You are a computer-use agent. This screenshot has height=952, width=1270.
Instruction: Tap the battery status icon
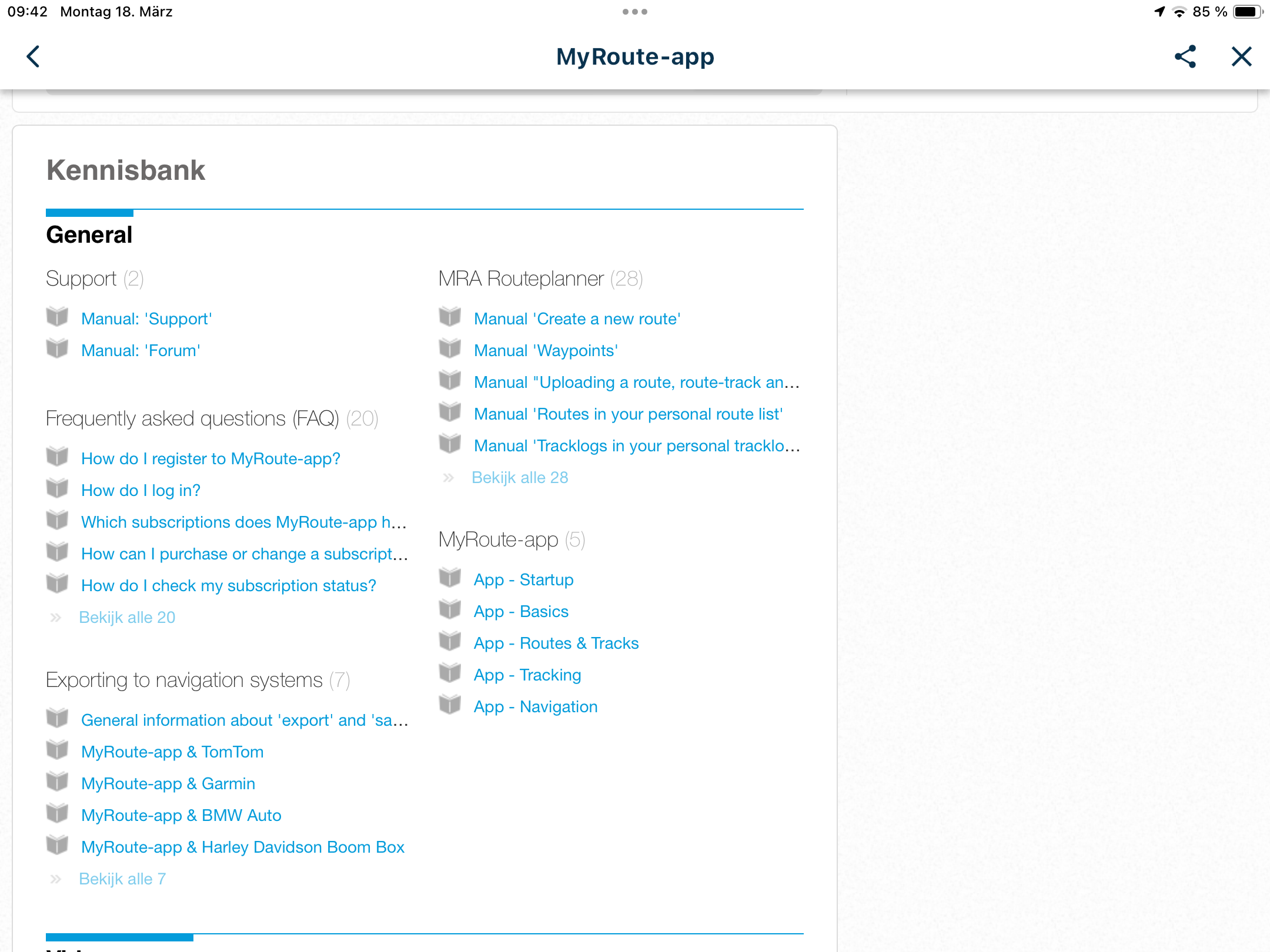(1248, 12)
